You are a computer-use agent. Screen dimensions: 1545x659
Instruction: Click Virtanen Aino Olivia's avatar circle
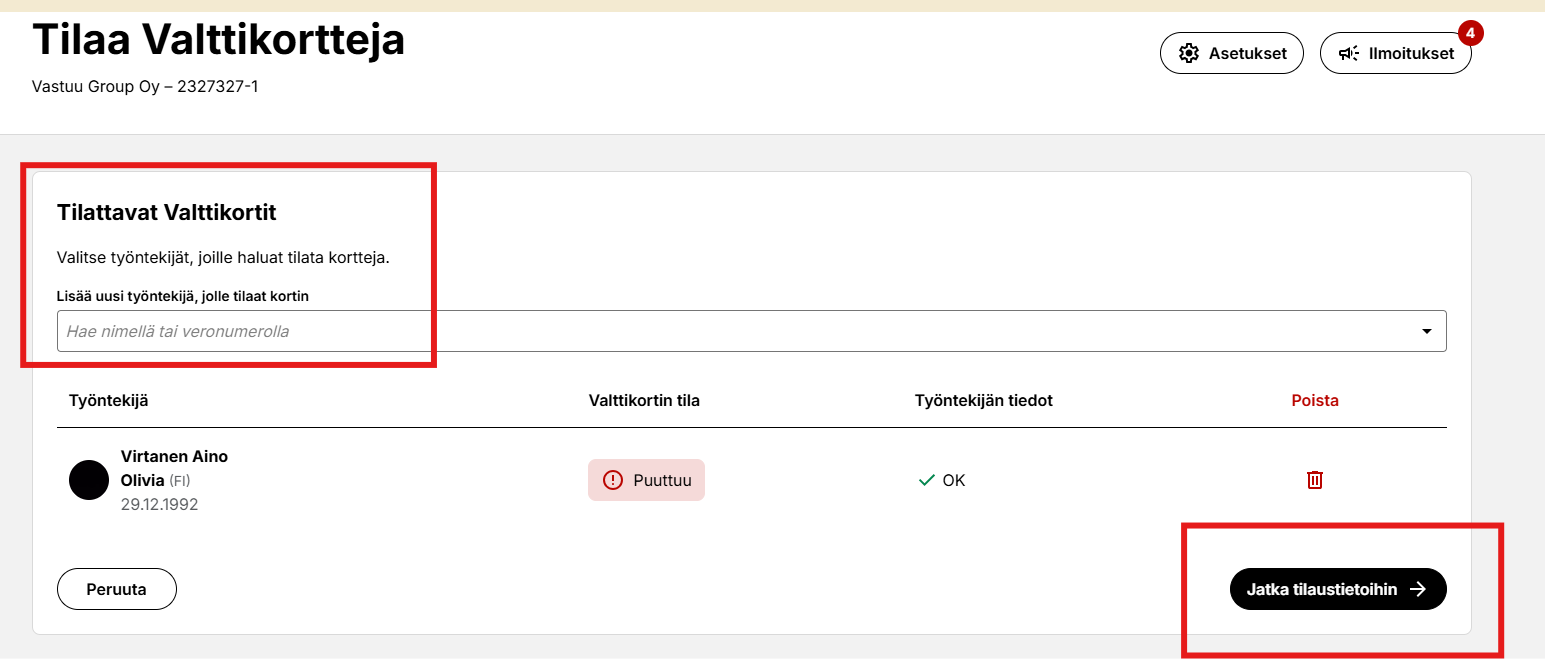89,480
